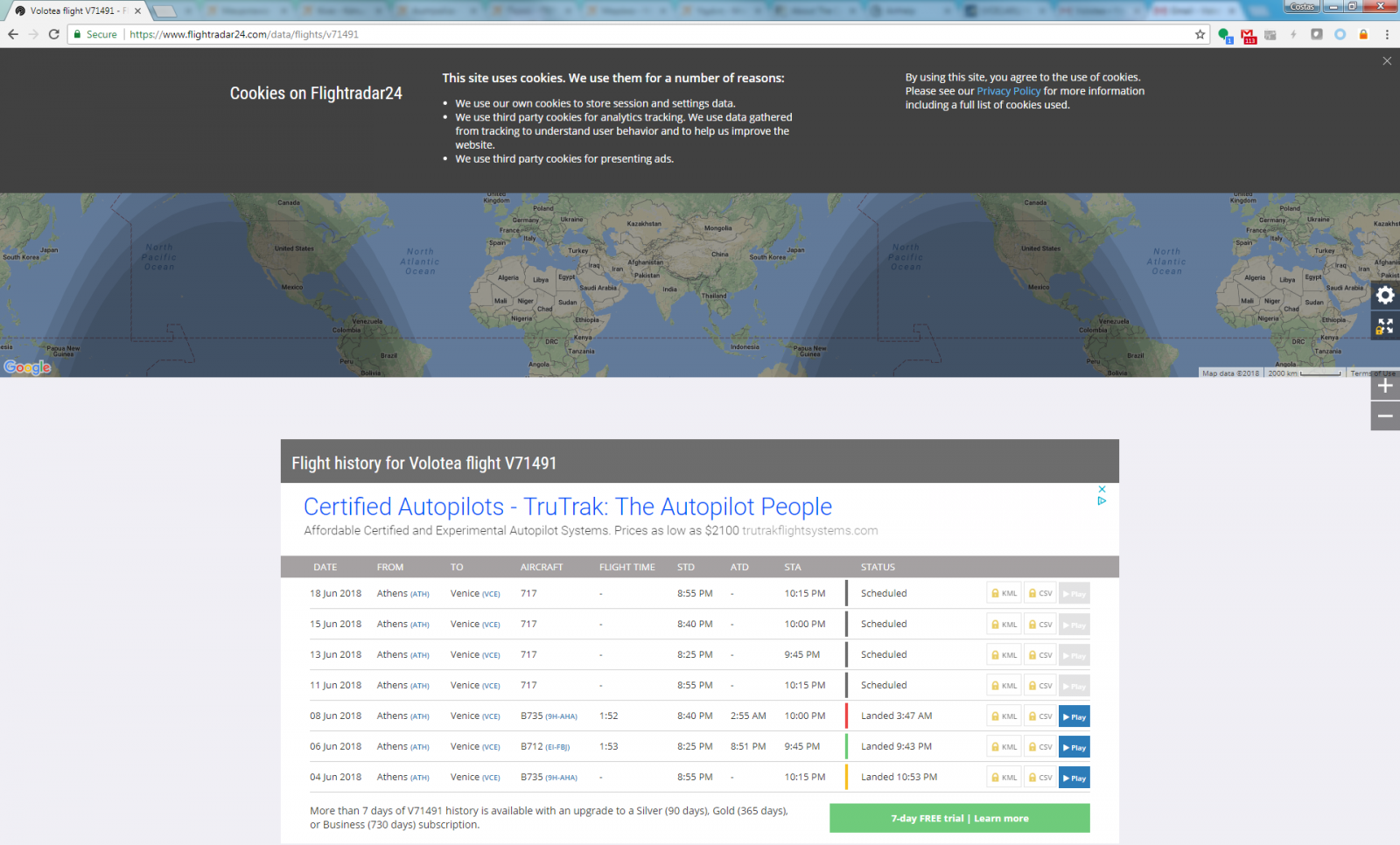Open the Privacy Policy link
This screenshot has width=1400, height=845.
click(1009, 91)
